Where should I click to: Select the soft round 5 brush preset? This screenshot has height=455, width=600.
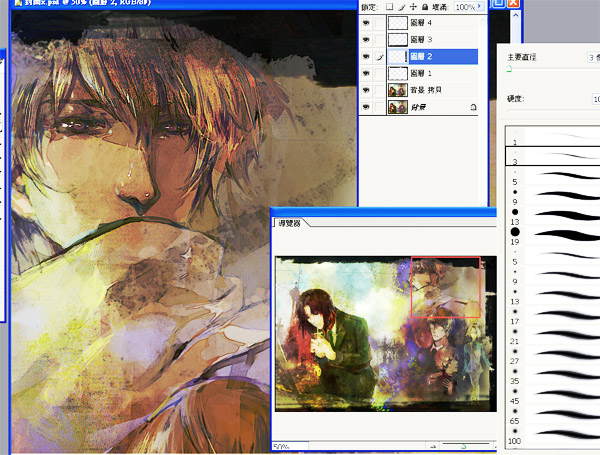pos(553,256)
